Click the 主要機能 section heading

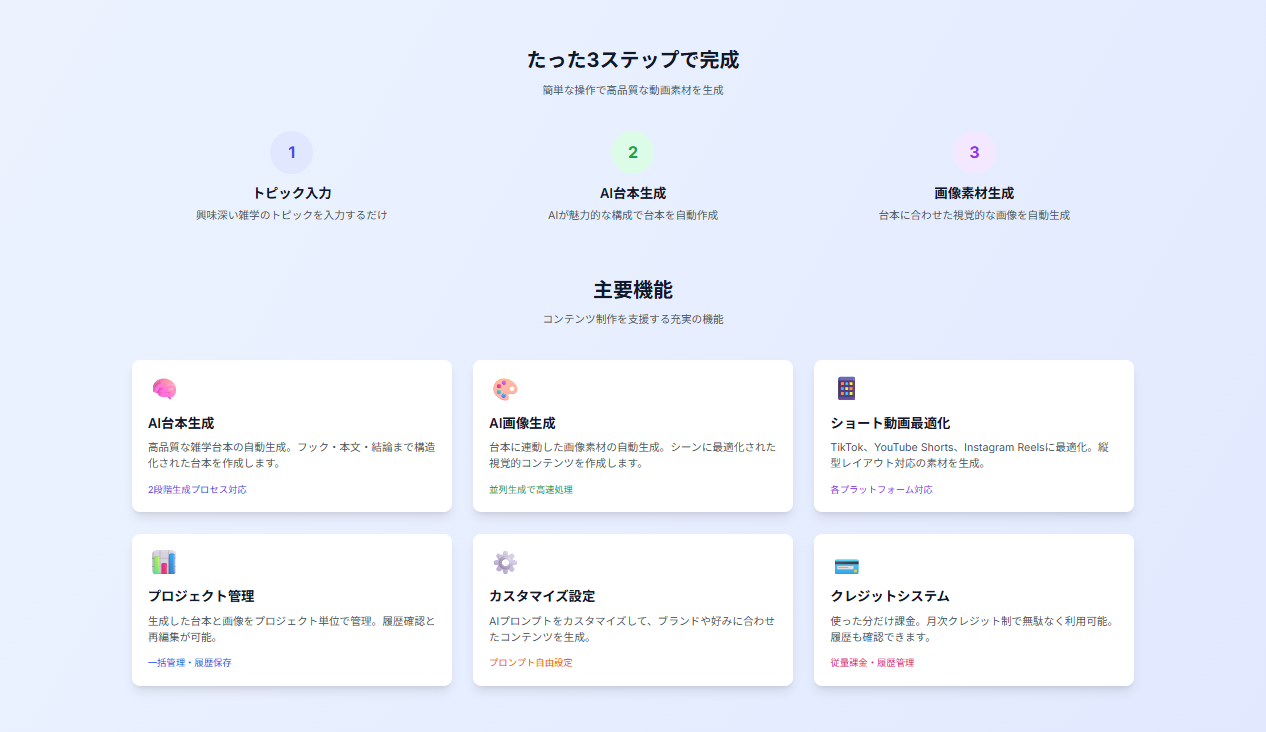click(632, 290)
